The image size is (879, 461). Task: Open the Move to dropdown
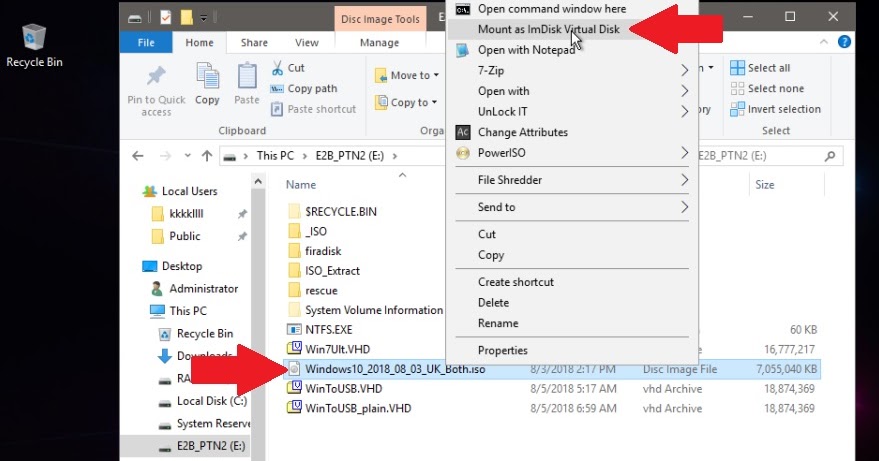(x=407, y=75)
